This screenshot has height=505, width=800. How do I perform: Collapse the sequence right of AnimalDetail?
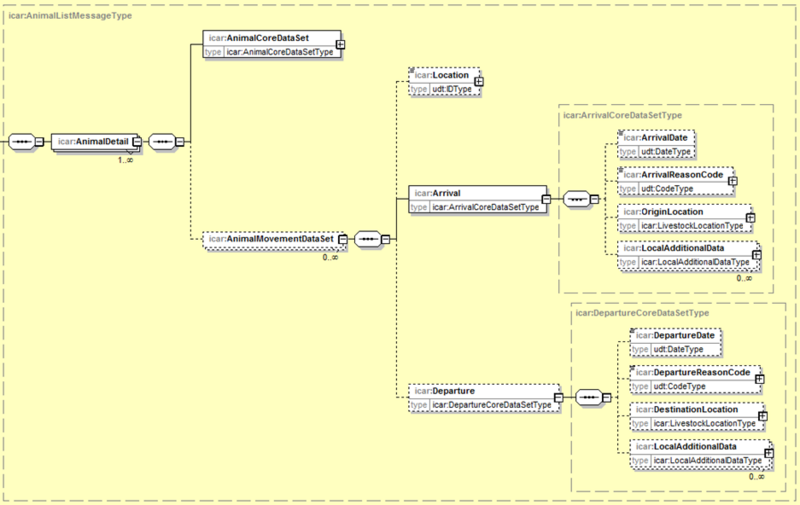(180, 142)
